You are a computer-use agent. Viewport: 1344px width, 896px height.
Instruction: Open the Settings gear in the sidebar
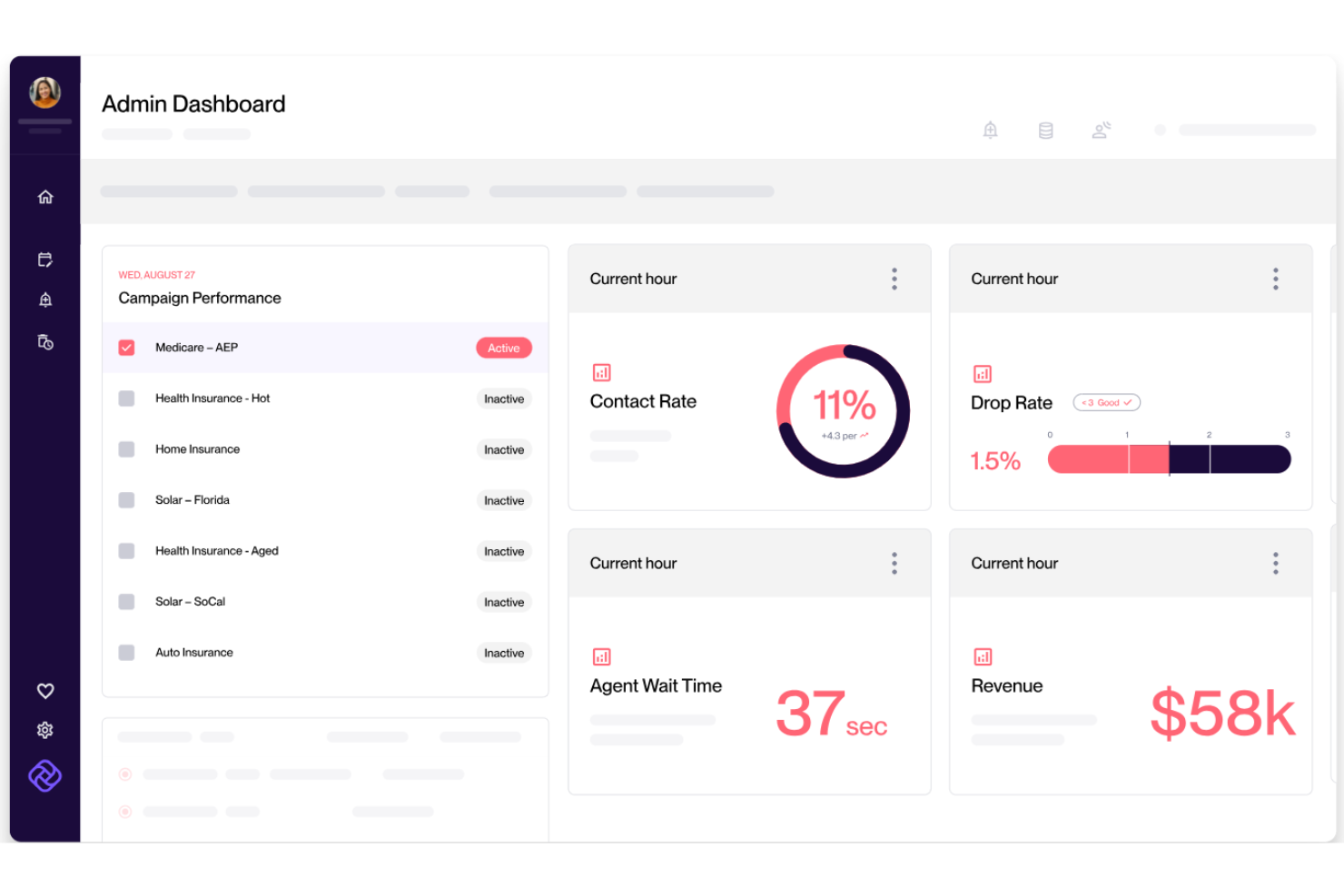(x=44, y=730)
